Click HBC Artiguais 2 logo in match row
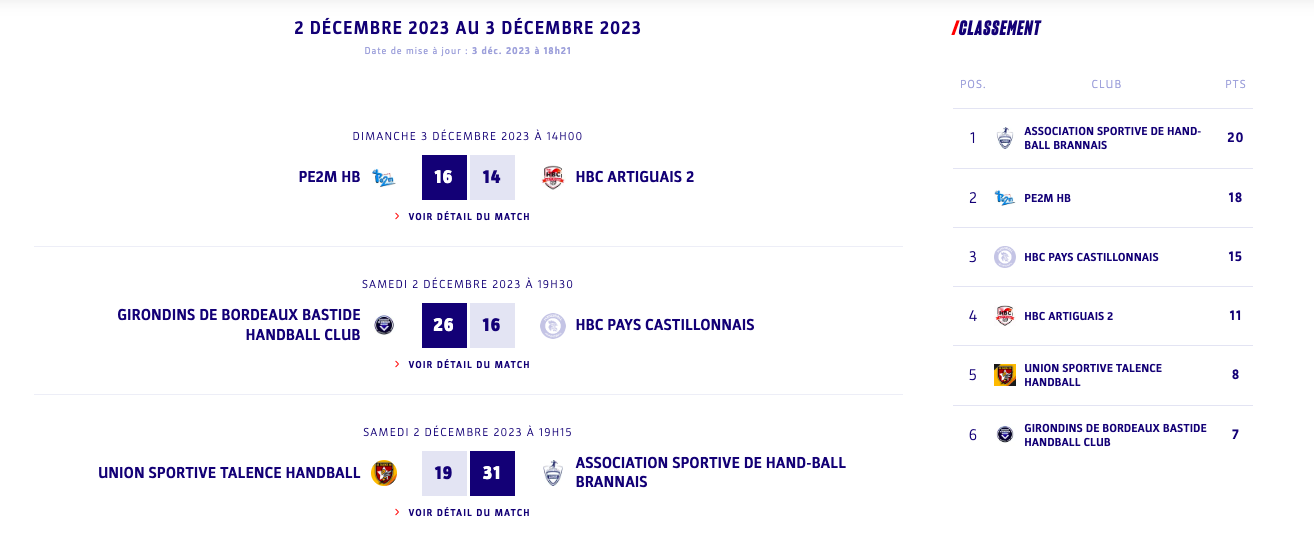Image resolution: width=1314 pixels, height=539 pixels. [553, 177]
